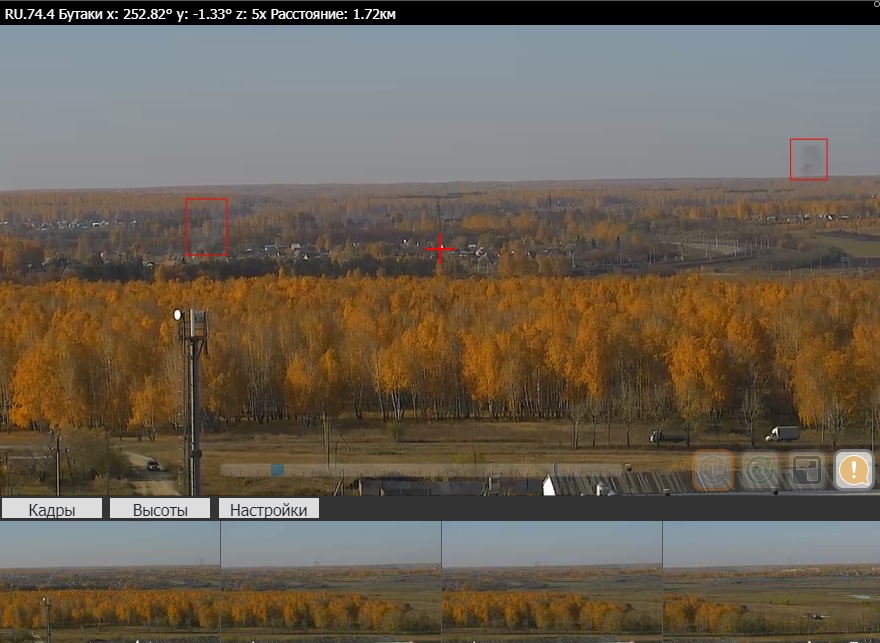This screenshot has width=880, height=643.
Task: Click the expand view window icon
Action: pyautogui.click(x=806, y=471)
